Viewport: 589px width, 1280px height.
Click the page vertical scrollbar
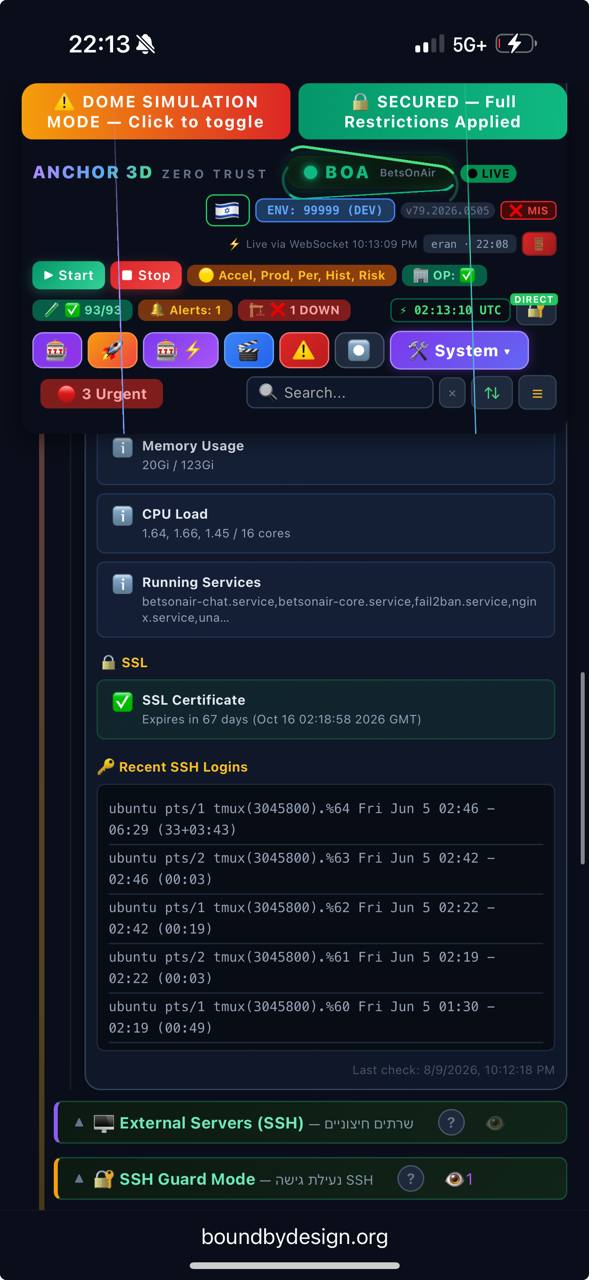click(x=583, y=768)
